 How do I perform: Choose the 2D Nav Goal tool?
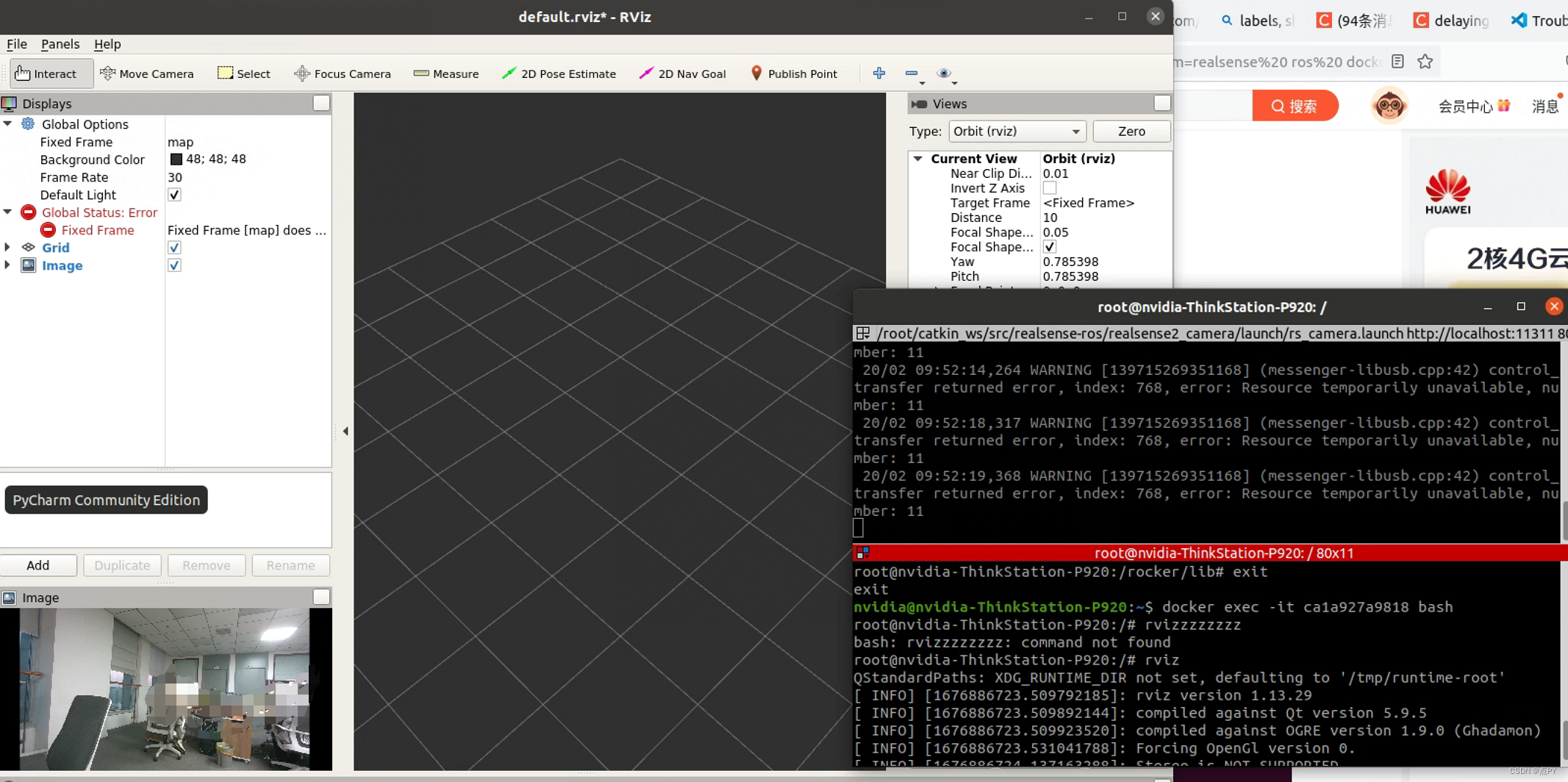pos(681,73)
